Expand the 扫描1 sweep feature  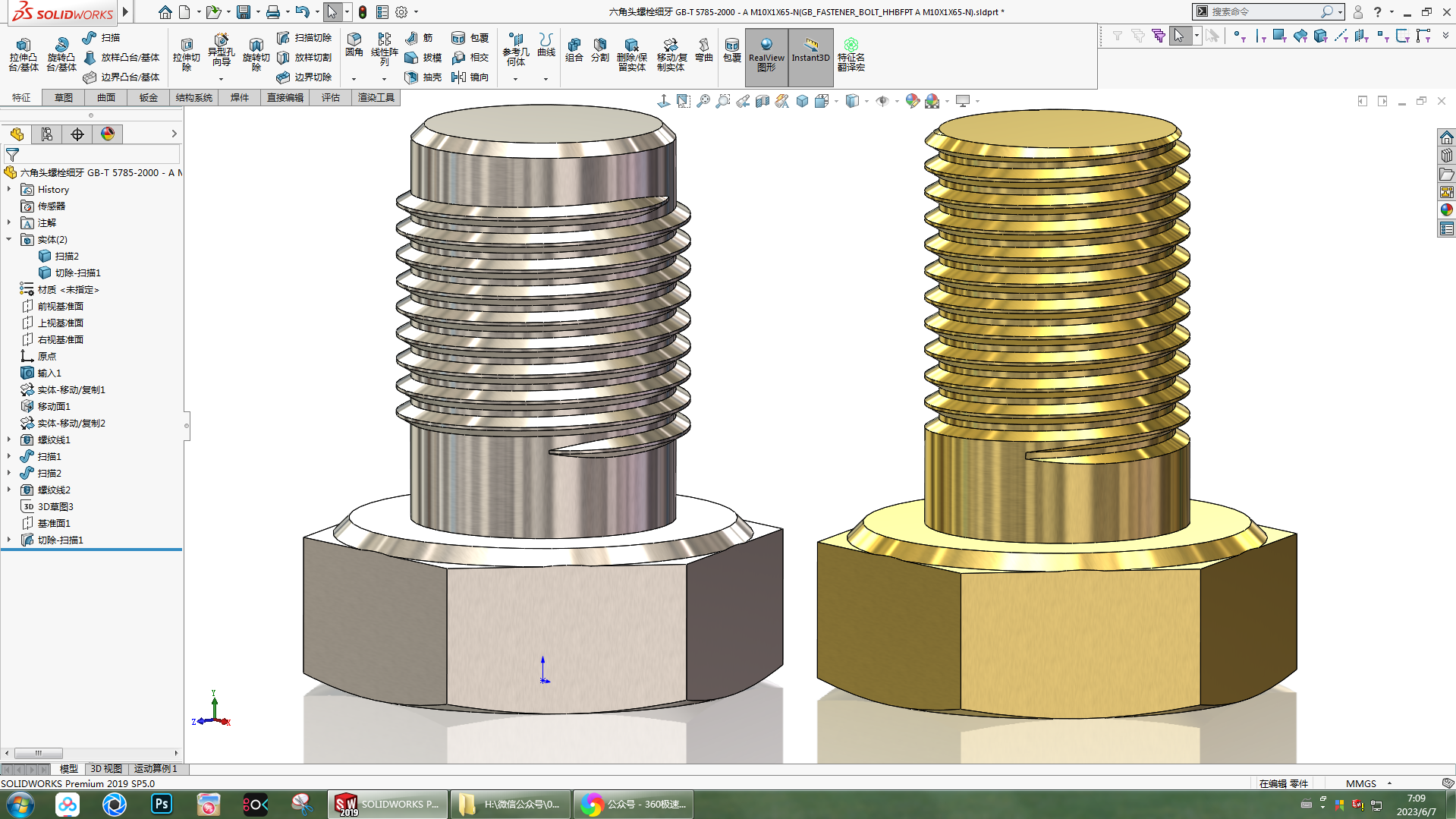click(x=9, y=456)
